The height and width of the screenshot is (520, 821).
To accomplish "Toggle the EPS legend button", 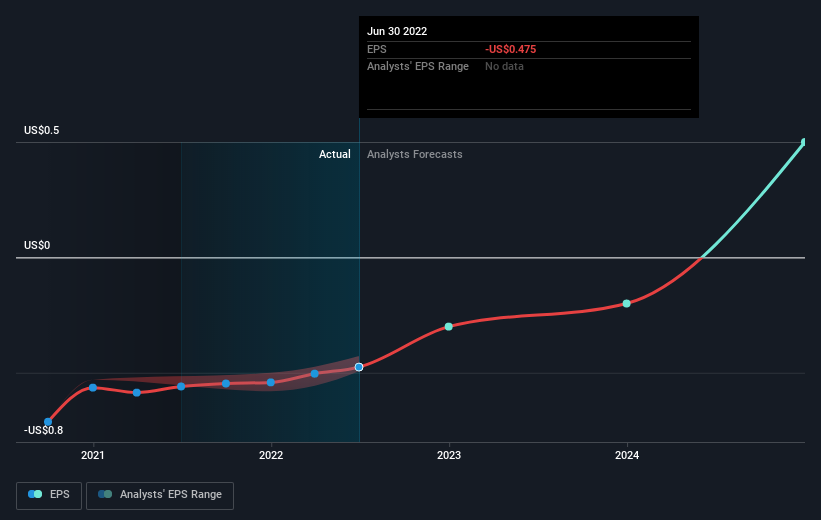I will (49, 495).
